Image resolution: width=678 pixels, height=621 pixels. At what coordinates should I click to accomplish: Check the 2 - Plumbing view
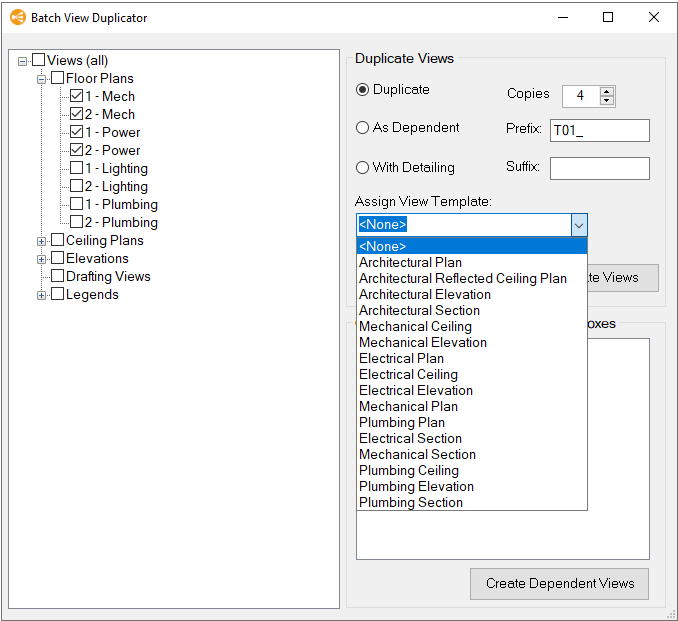coord(77,222)
